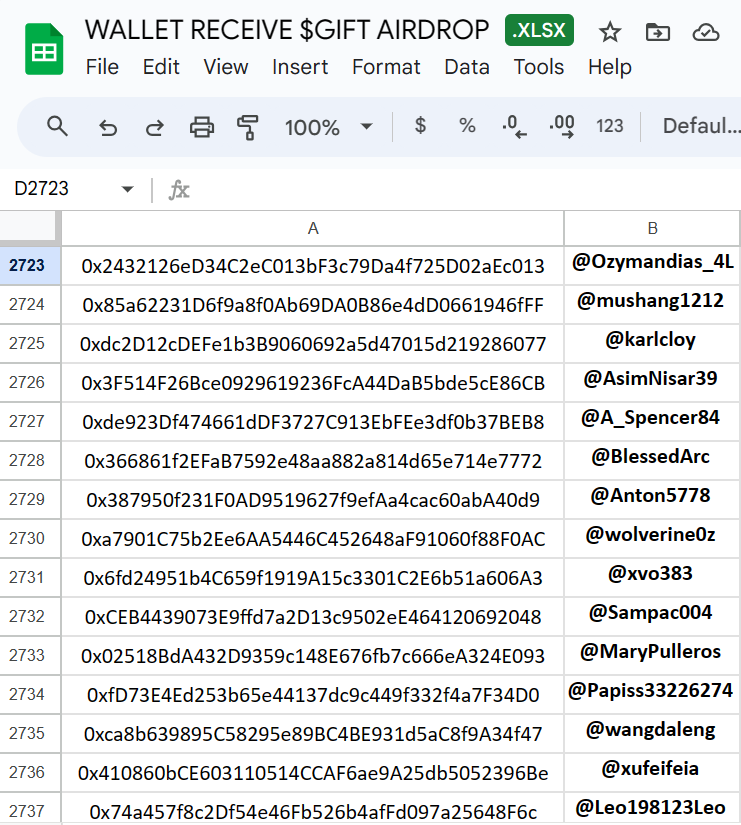Select cell containing @AsimNisar39

click(652, 383)
